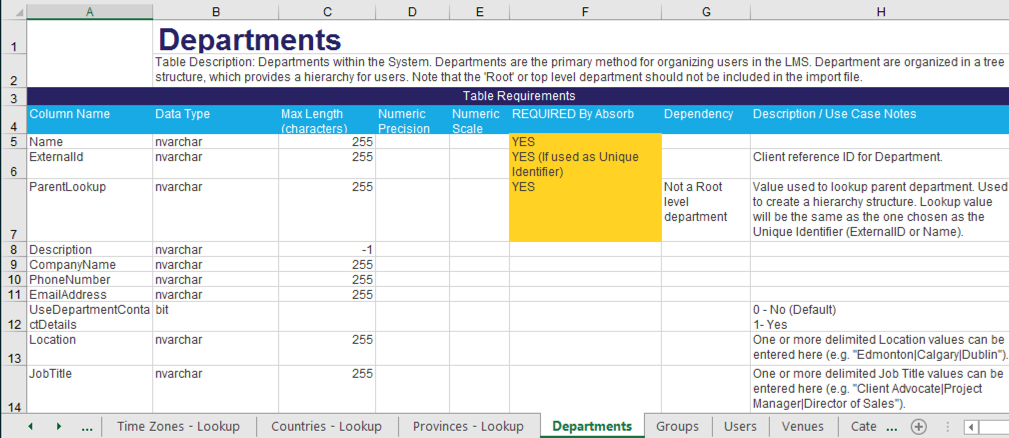Select column B header
Image resolution: width=1009 pixels, height=438 pixels.
point(216,12)
